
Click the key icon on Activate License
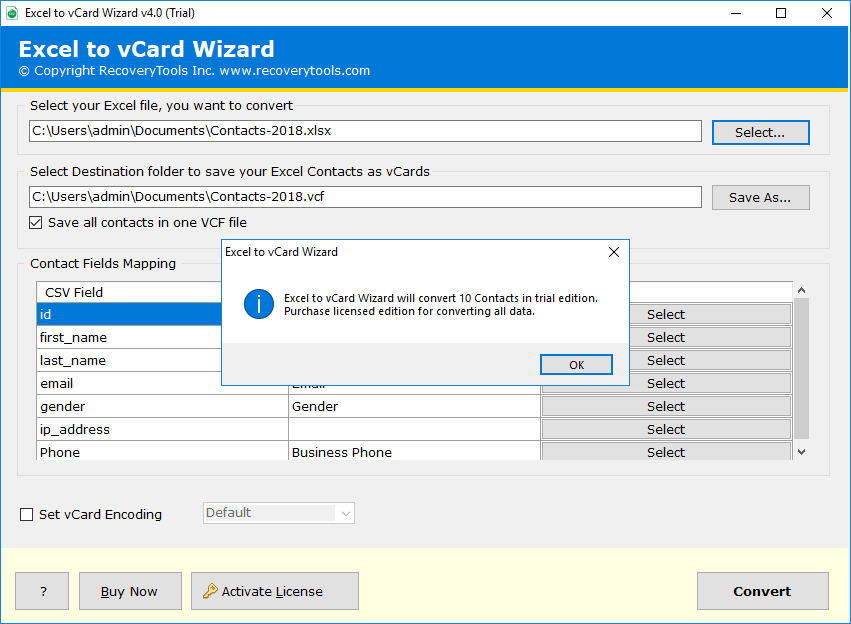click(210, 591)
